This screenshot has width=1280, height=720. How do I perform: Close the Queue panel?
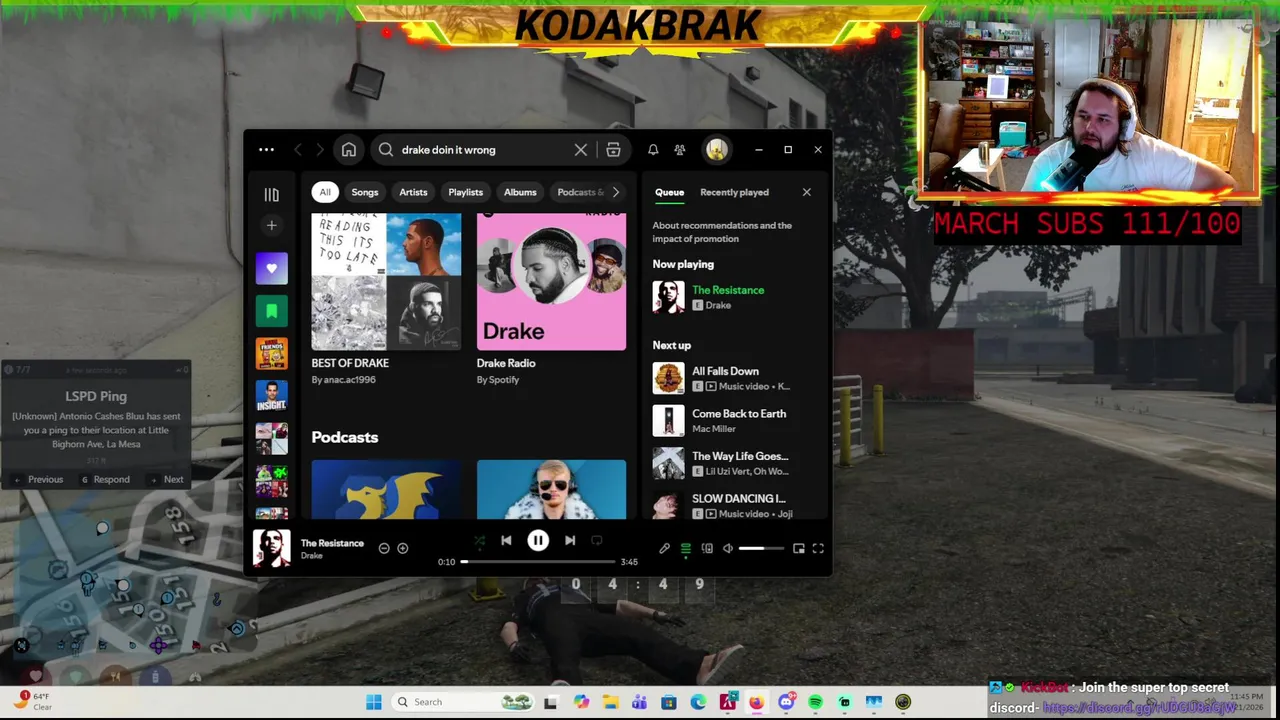point(807,192)
